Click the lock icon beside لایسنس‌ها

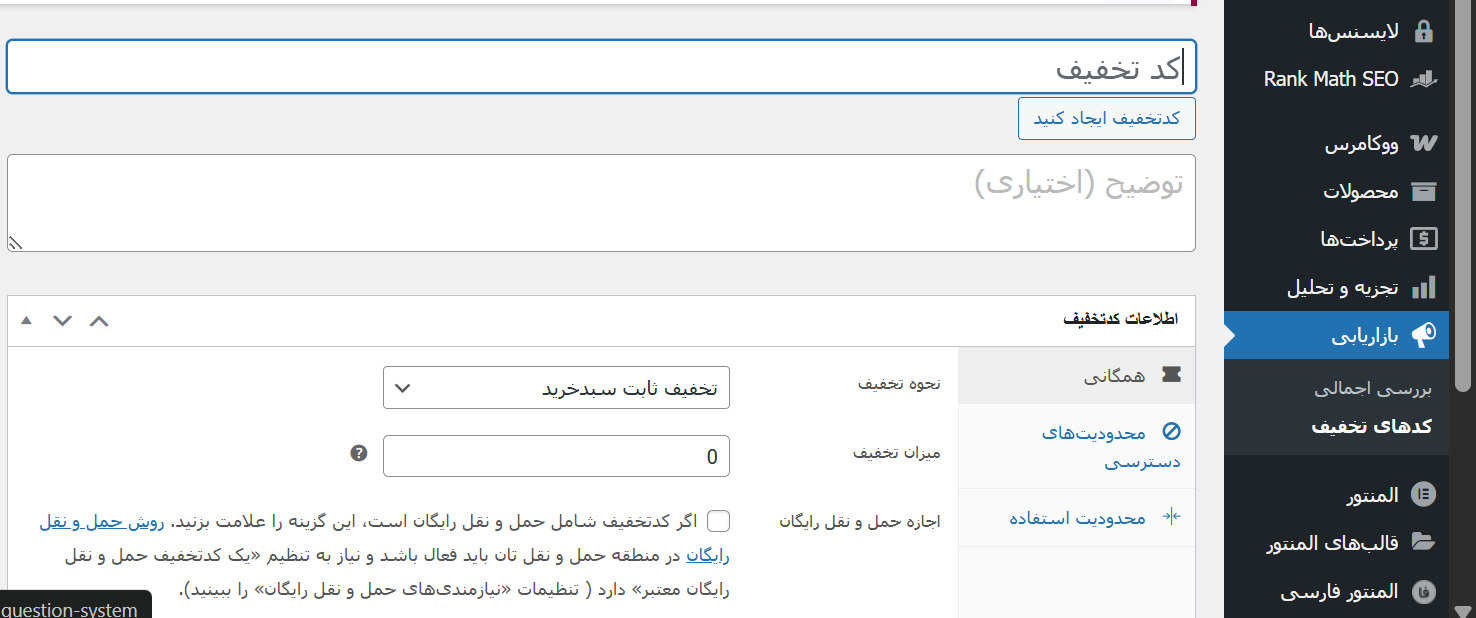1422,32
